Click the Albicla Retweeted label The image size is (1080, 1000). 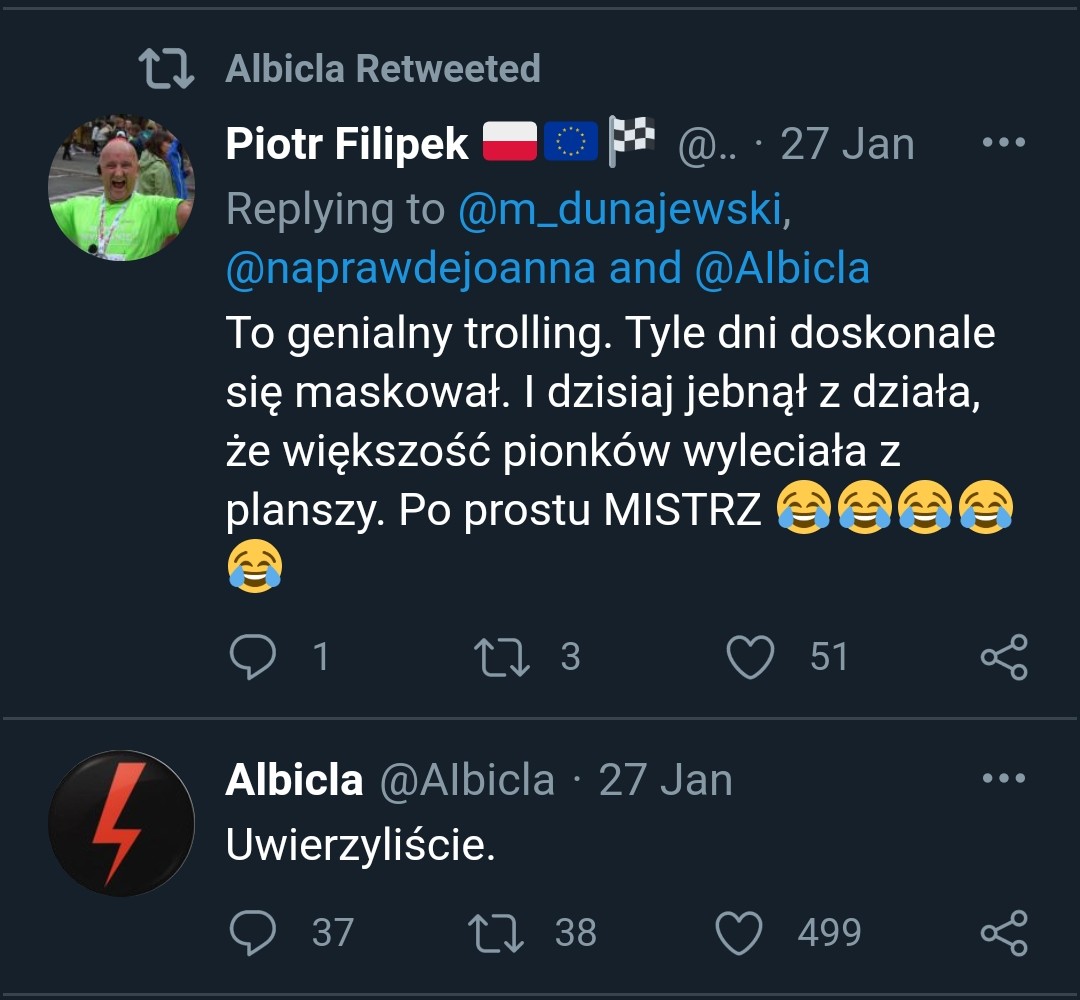click(x=383, y=69)
